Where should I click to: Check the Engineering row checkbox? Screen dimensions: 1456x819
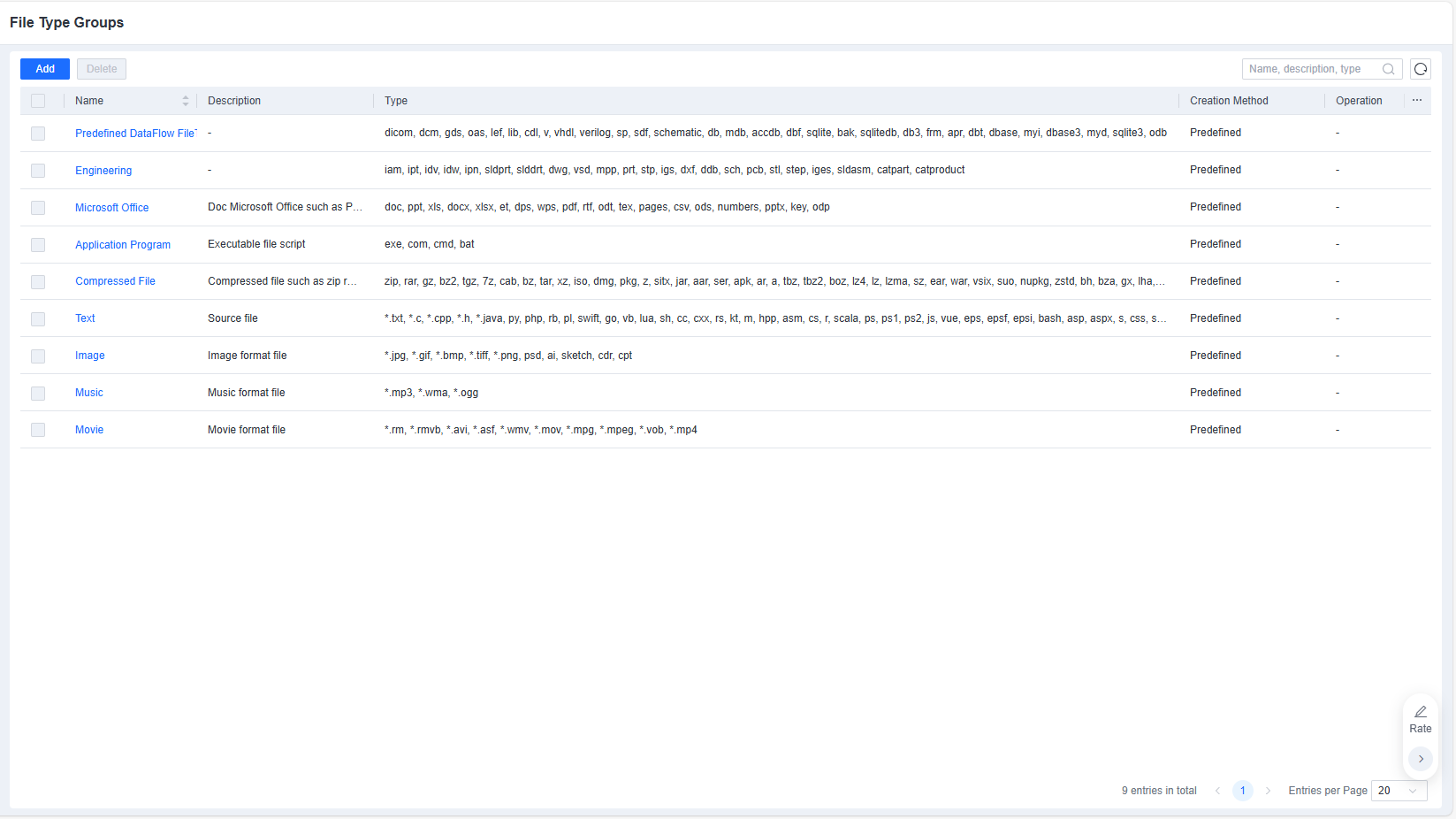(x=38, y=171)
